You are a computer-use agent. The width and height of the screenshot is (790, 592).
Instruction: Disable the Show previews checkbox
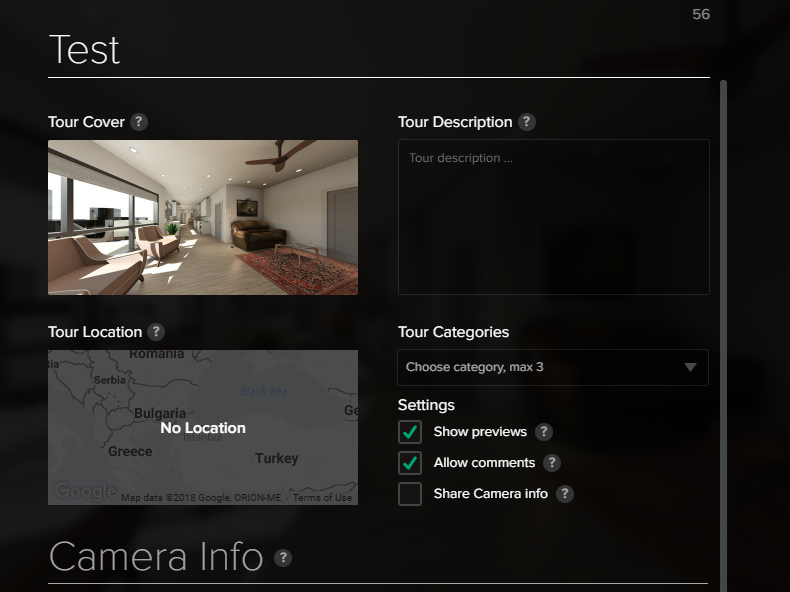[410, 432]
